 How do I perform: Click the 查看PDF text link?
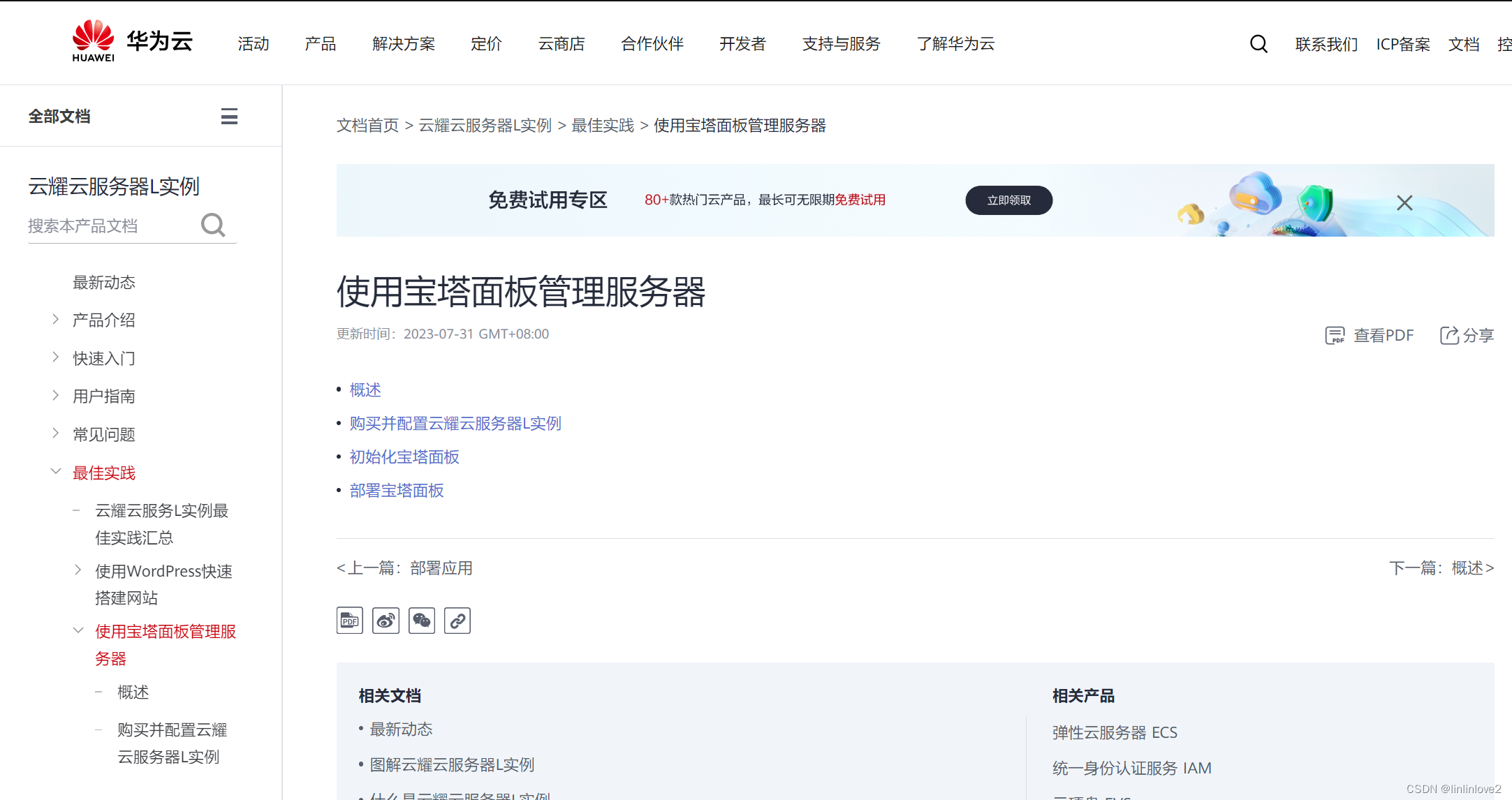[1383, 336]
